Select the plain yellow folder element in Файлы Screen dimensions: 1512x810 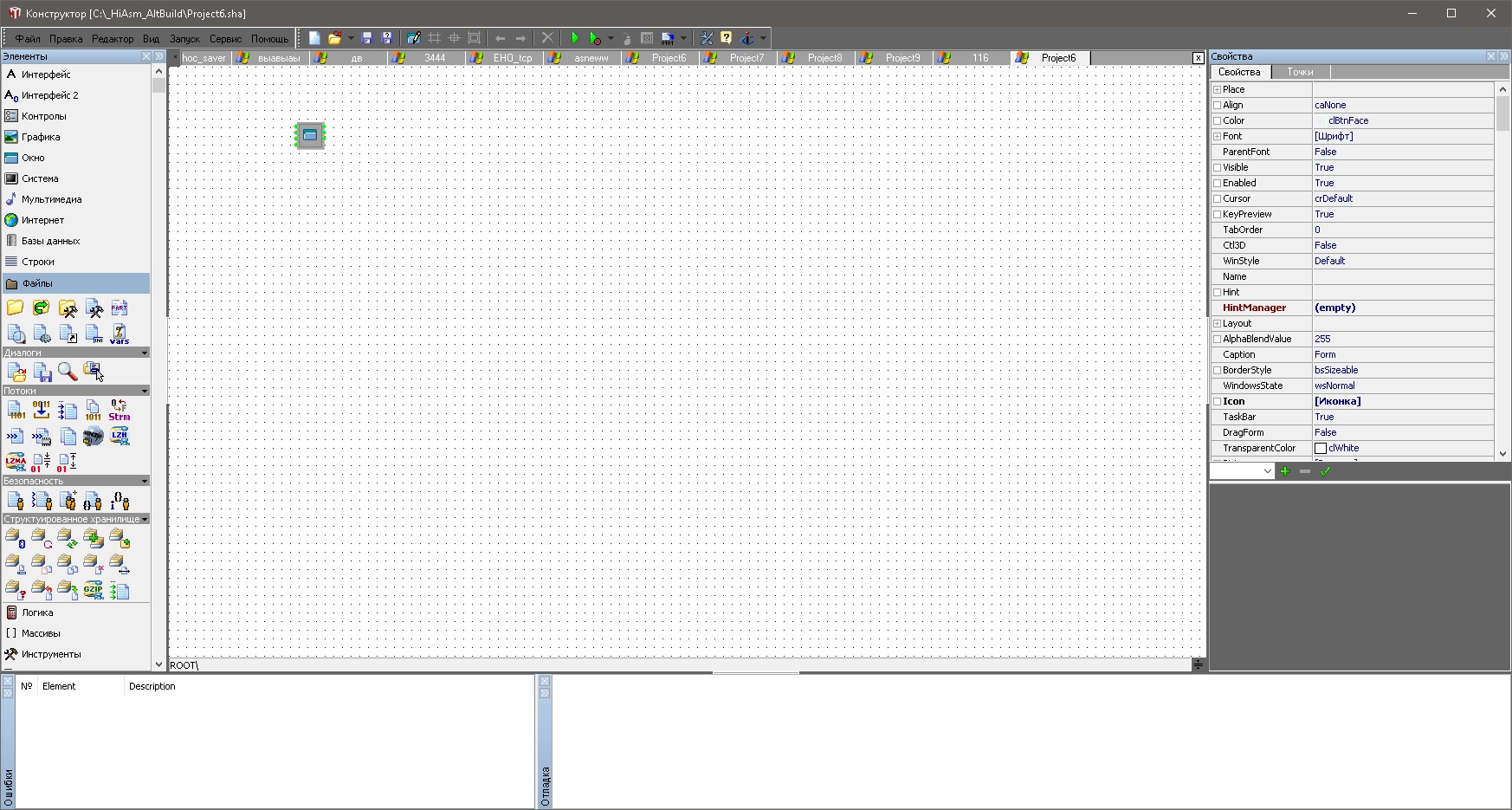tap(15, 308)
